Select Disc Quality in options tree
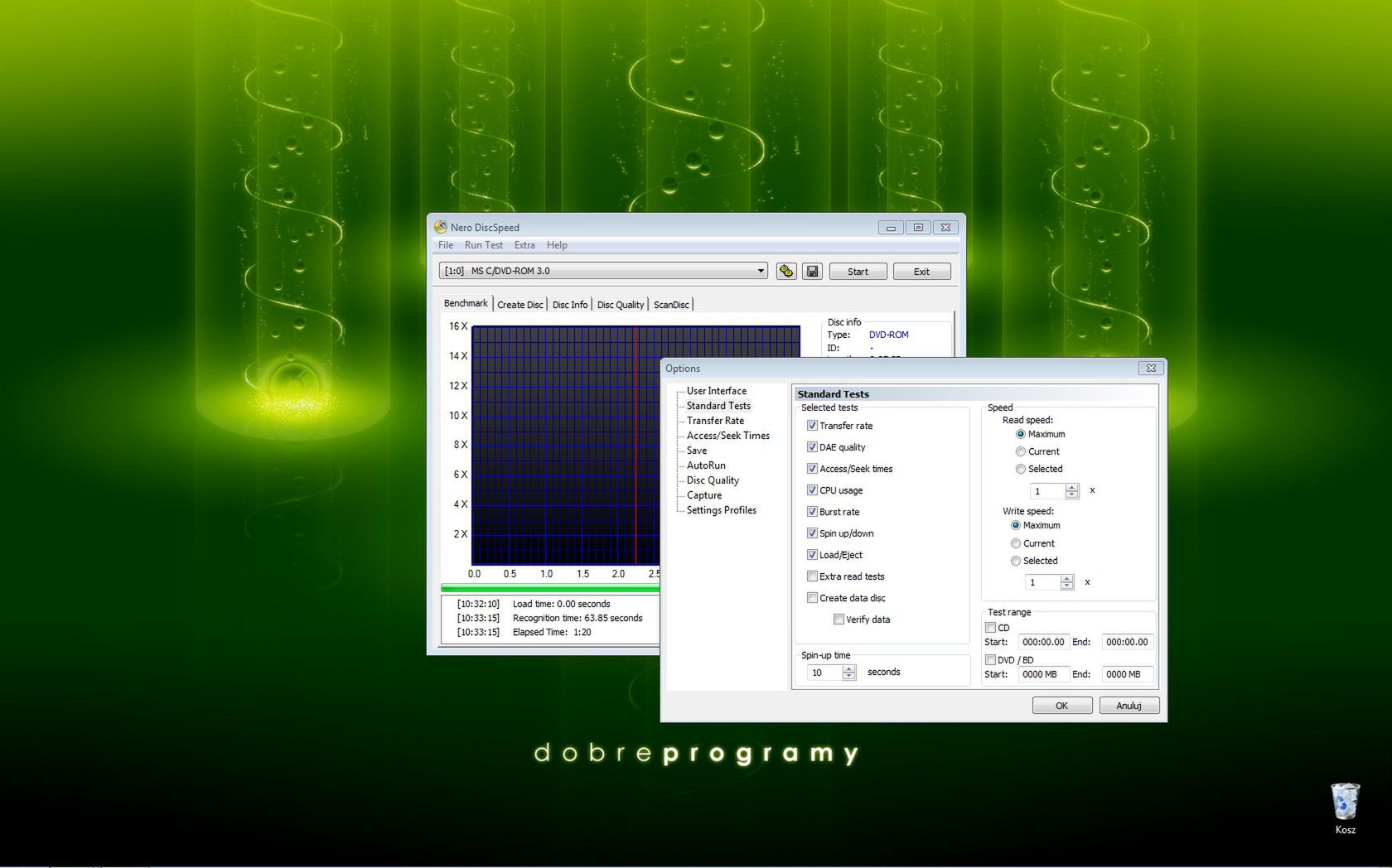The height and width of the screenshot is (868, 1392). tap(713, 480)
